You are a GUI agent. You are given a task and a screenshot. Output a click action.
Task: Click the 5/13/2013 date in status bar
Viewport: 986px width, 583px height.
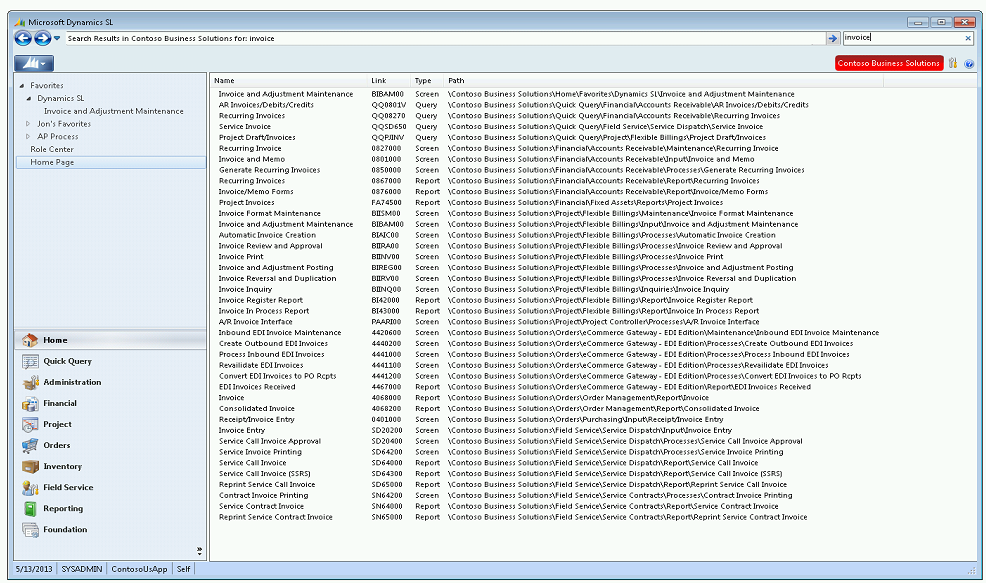coord(34,569)
